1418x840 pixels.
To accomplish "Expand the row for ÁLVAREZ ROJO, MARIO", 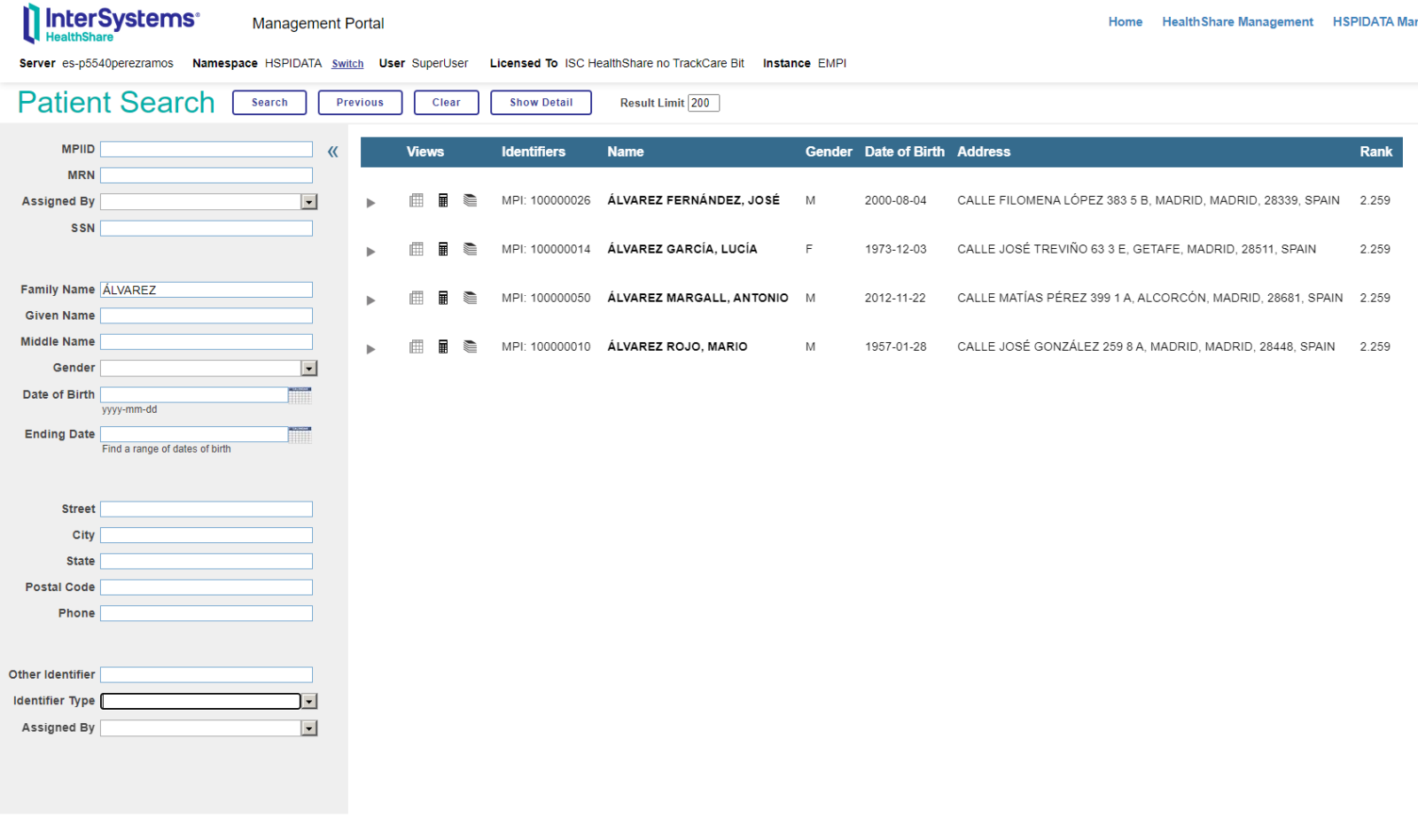I will point(370,349).
